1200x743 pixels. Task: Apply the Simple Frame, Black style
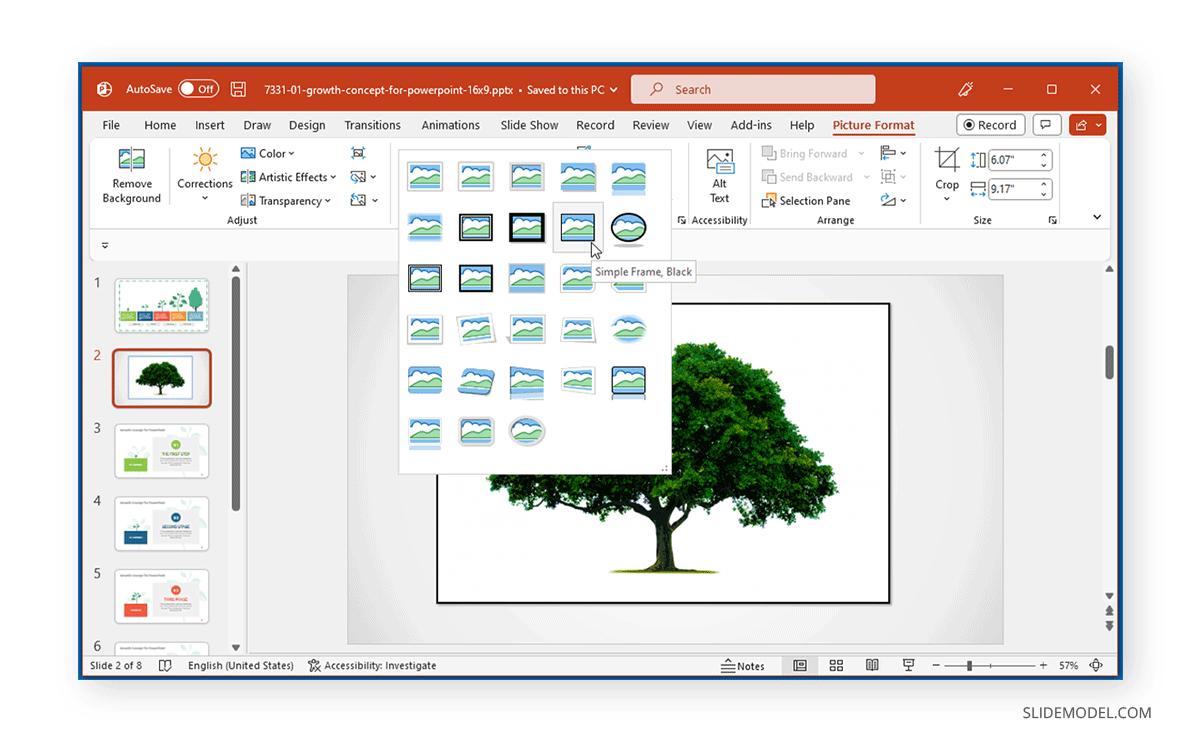tap(577, 227)
